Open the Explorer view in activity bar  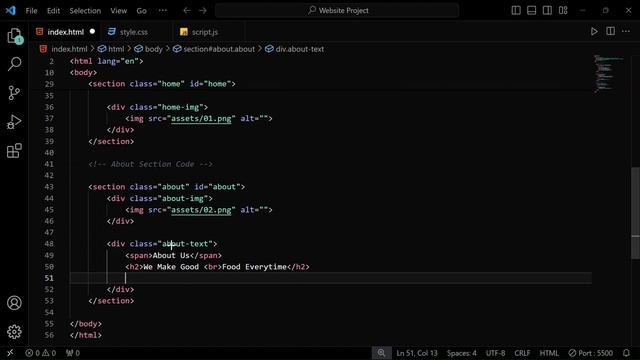coord(14,36)
